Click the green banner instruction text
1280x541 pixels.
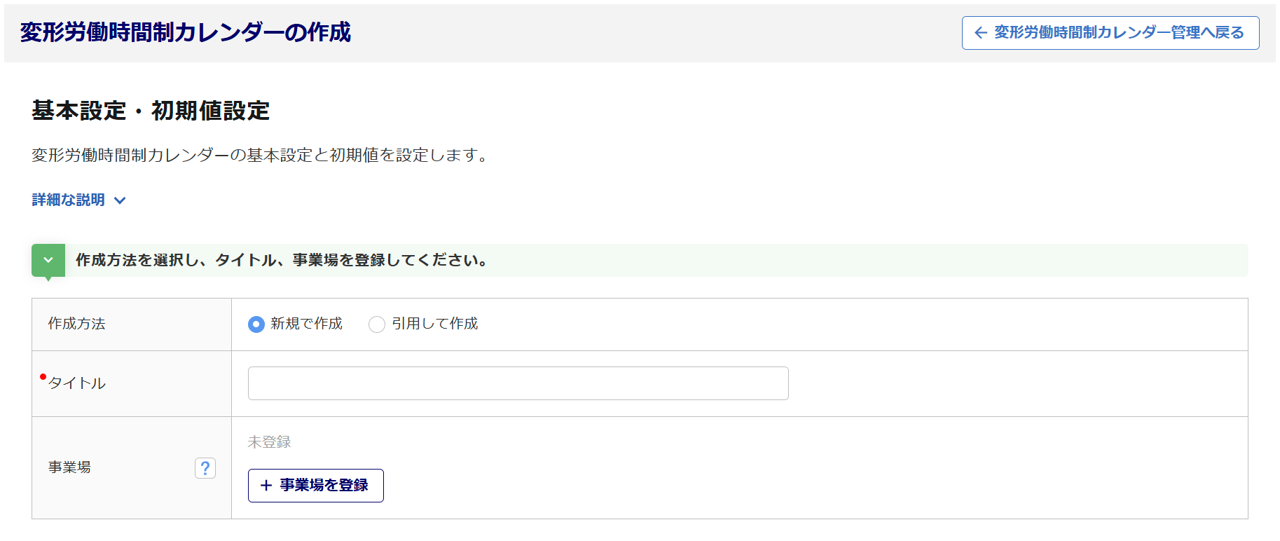(x=282, y=261)
